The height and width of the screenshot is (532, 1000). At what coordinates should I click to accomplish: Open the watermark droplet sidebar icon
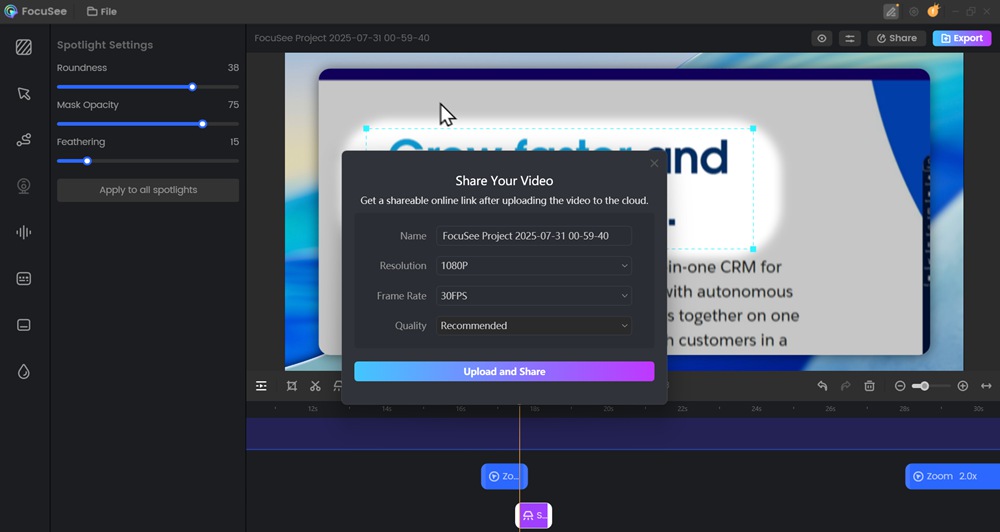pos(24,372)
